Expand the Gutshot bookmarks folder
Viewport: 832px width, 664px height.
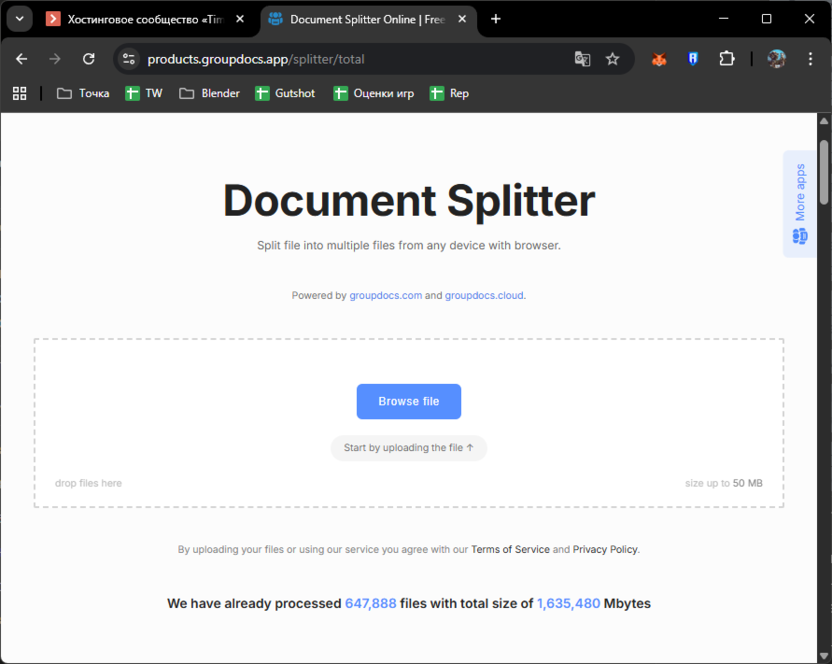click(284, 93)
